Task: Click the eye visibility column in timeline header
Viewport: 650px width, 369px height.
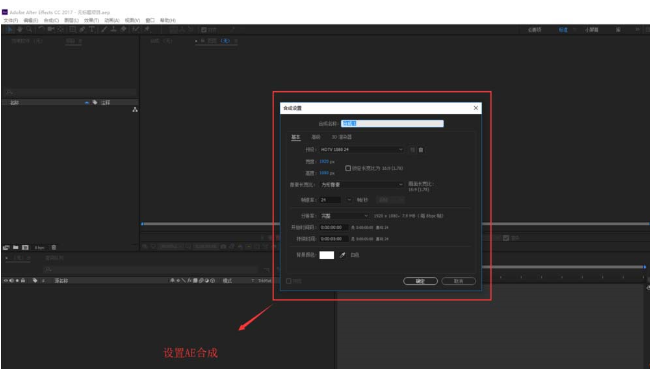Action: click(x=6, y=281)
